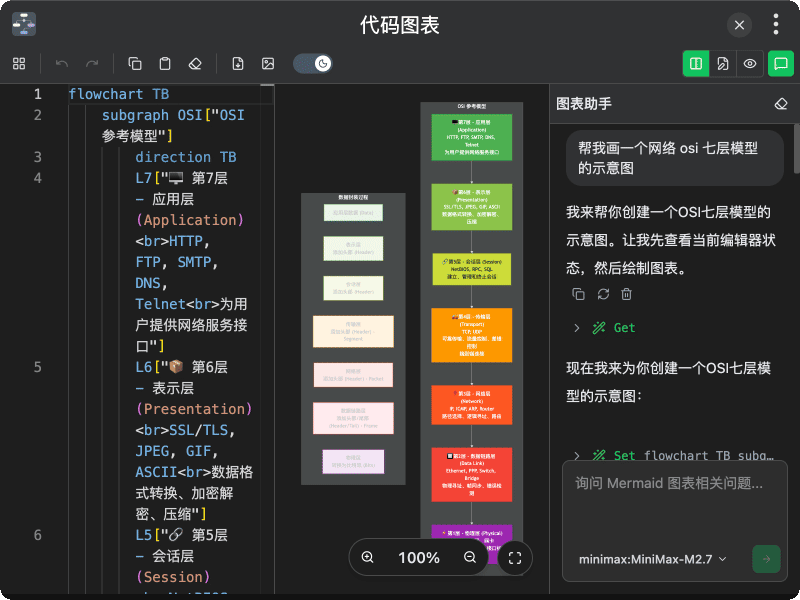Click the flowchart app logo icon
The image size is (800, 600).
click(24, 24)
